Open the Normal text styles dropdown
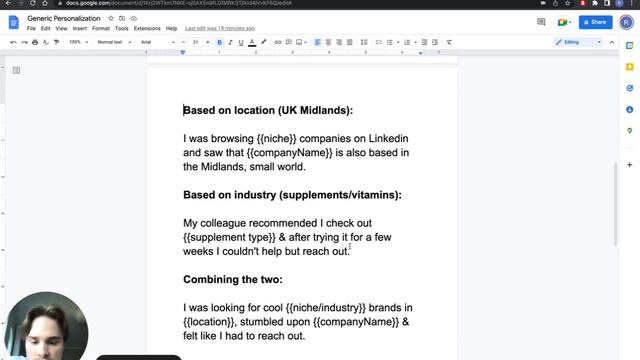Viewport: 640px width, 360px height. 114,42
